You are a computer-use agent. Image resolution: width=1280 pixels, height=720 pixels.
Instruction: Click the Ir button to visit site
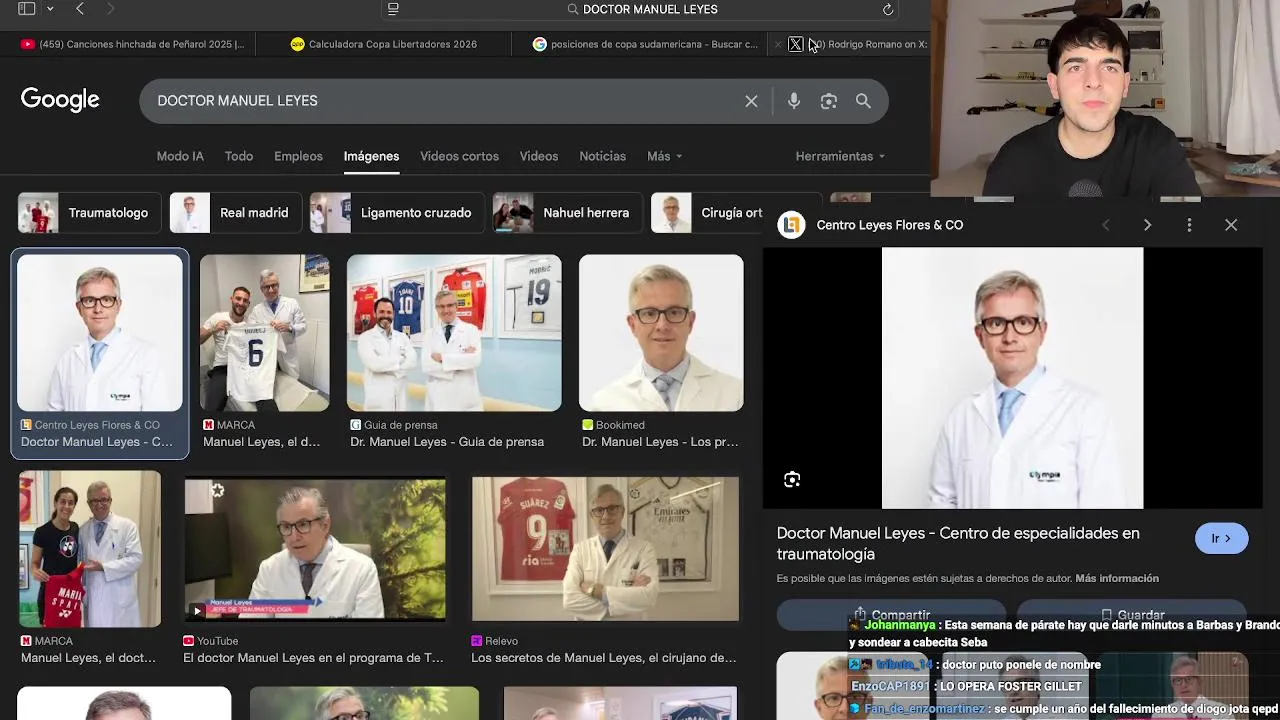coord(1221,538)
